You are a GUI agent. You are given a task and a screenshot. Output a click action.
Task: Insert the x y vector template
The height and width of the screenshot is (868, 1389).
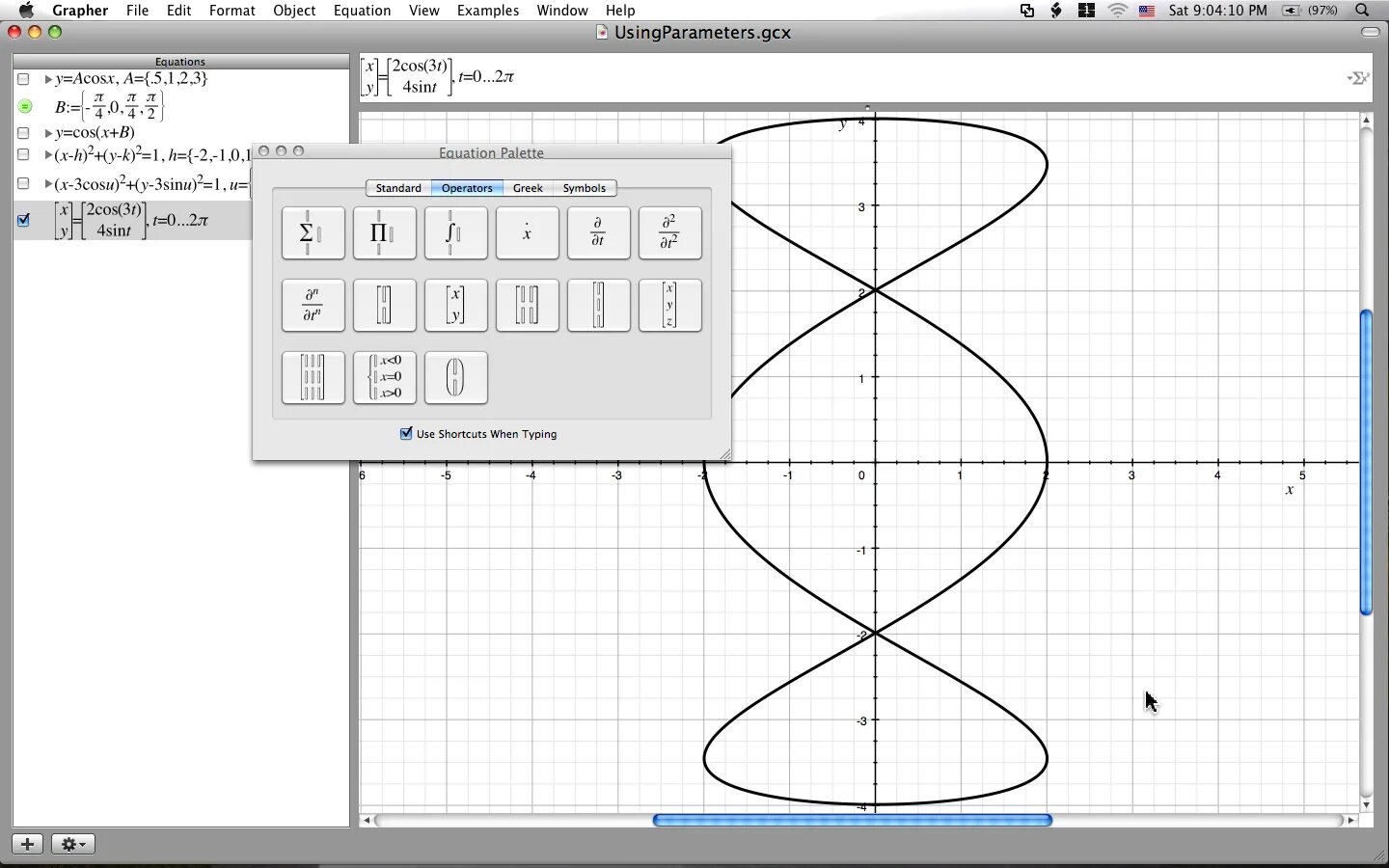click(455, 305)
